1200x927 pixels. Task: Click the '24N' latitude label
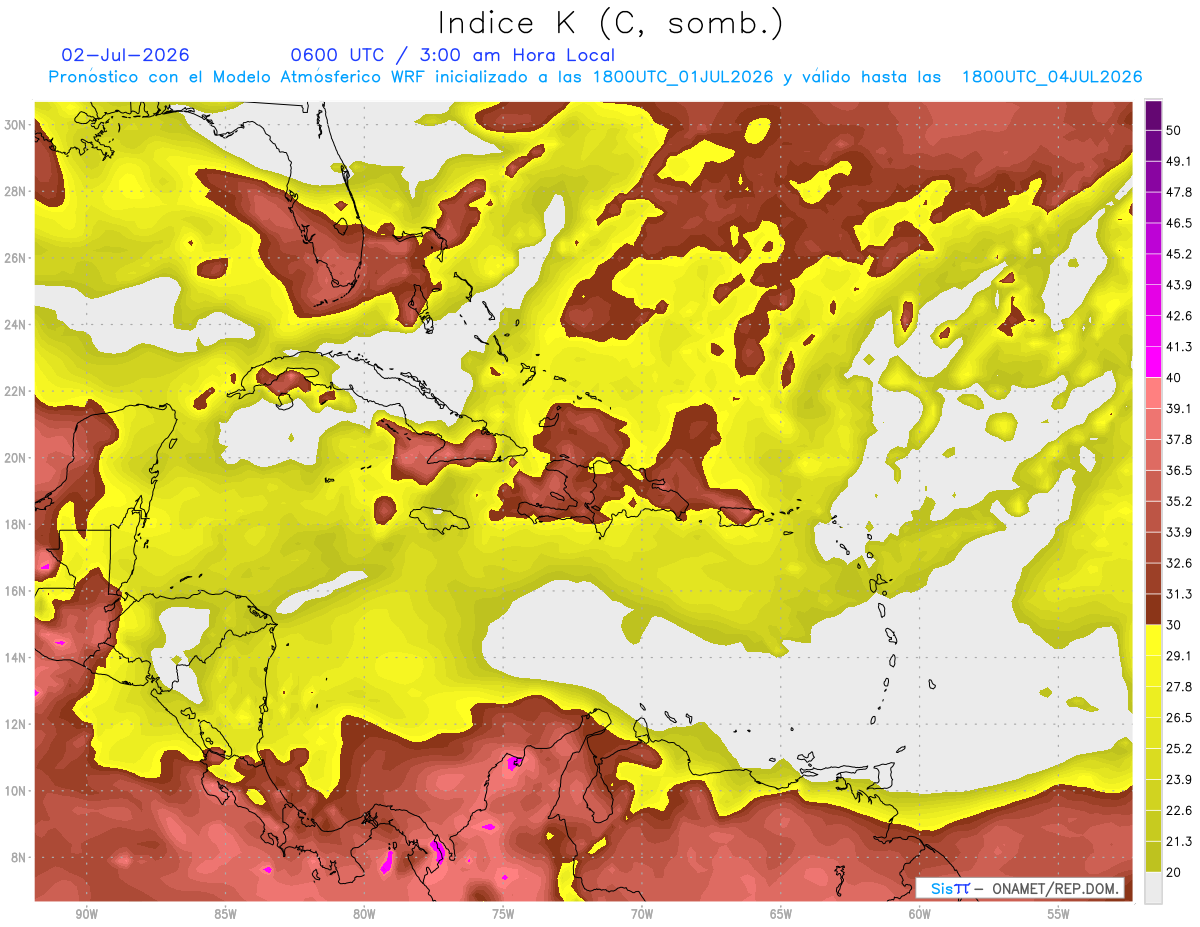point(15,325)
